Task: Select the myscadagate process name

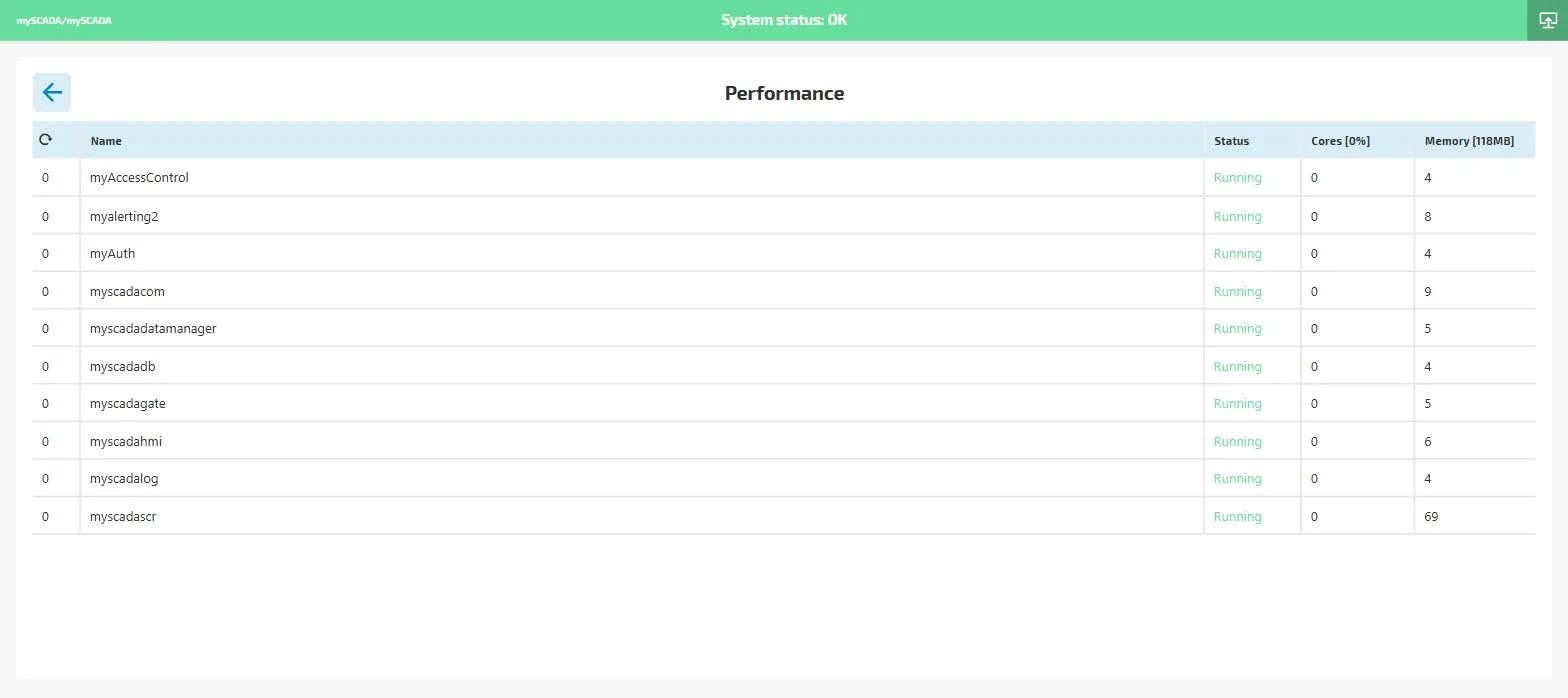Action: pyautogui.click(x=127, y=404)
